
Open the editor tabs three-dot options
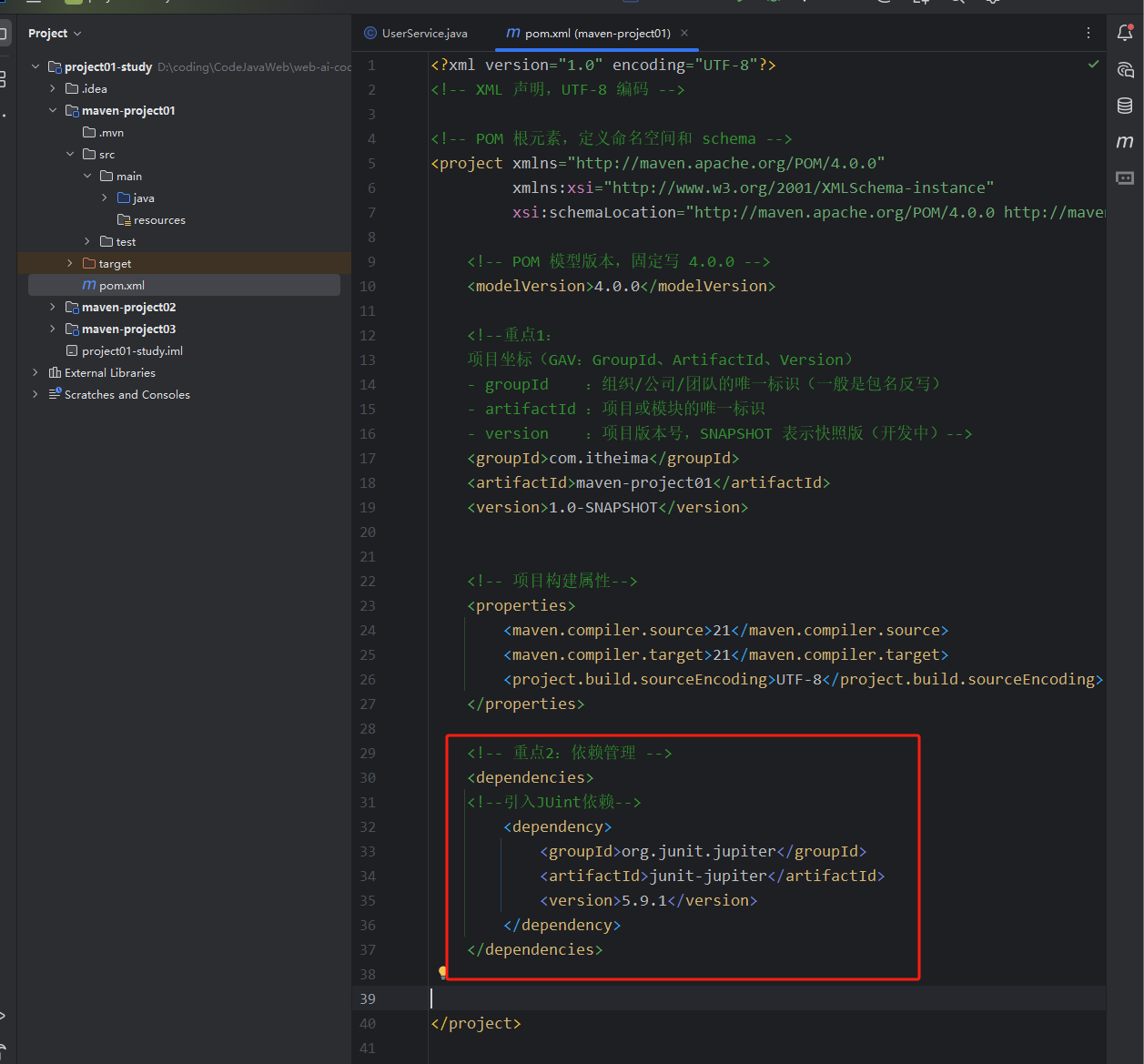coord(1088,33)
